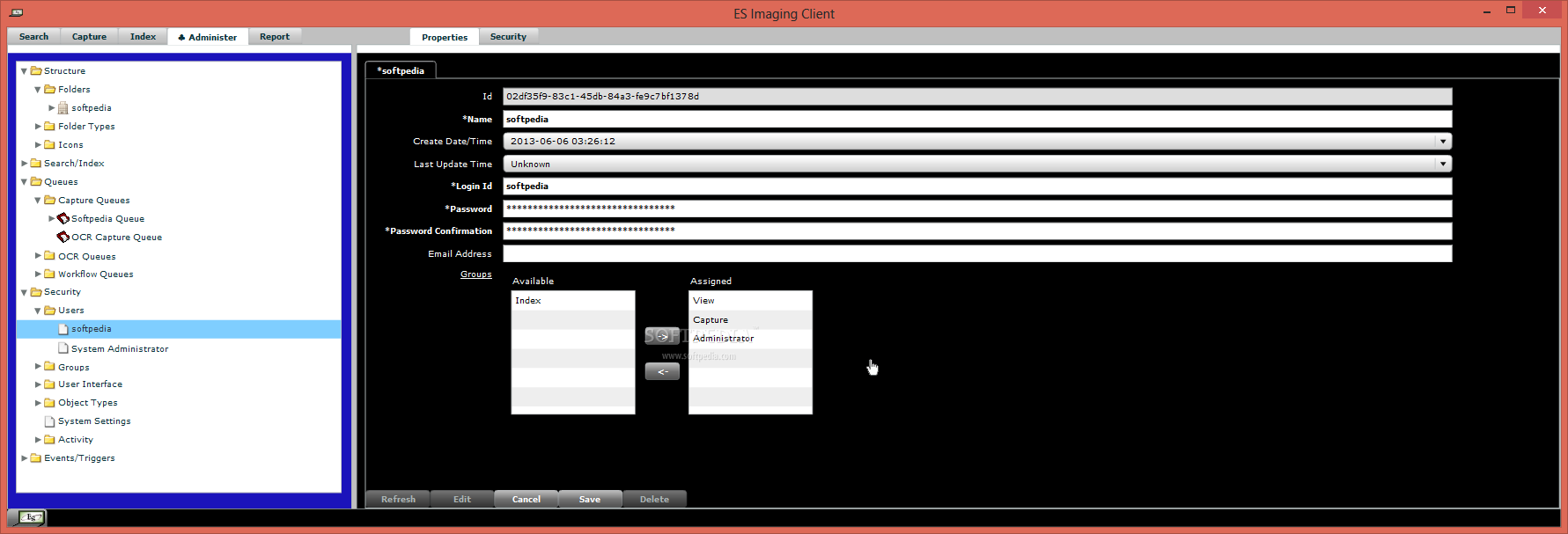Click the Password field
The image size is (1568, 534).
(977, 208)
